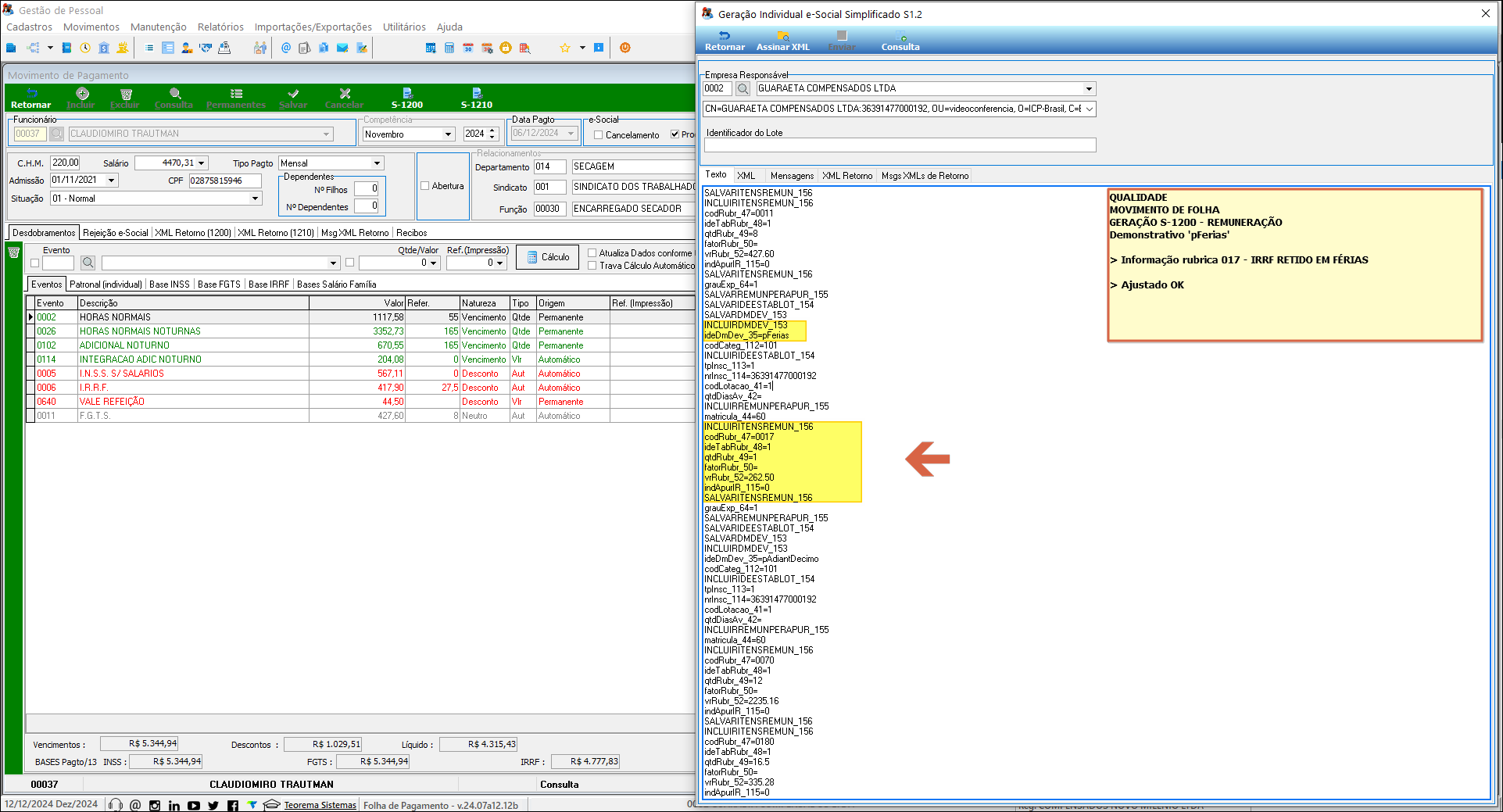Click the yellow star favorites icon
Screen dimensions: 1503x812
coord(565,48)
